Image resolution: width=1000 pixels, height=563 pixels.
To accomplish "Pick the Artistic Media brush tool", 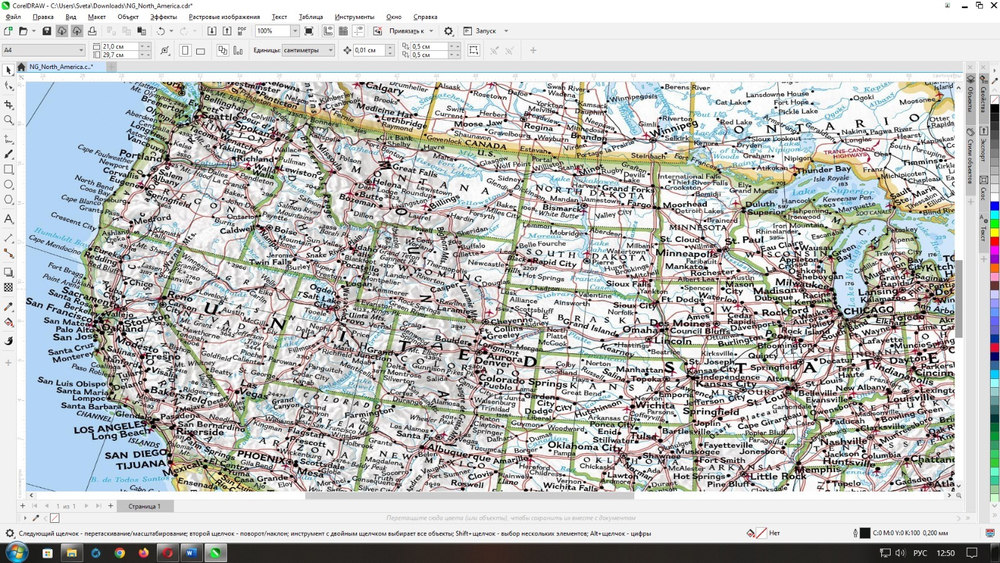I will click(8, 154).
